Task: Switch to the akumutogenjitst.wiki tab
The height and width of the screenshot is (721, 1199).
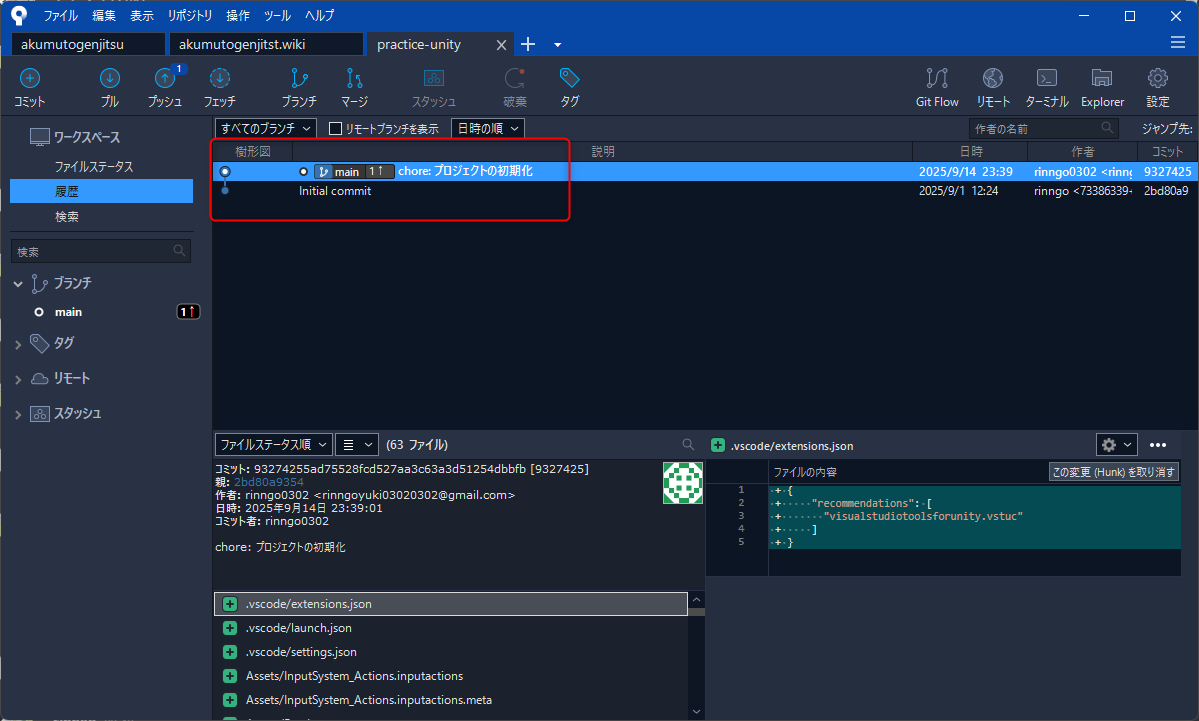Action: click(x=265, y=44)
